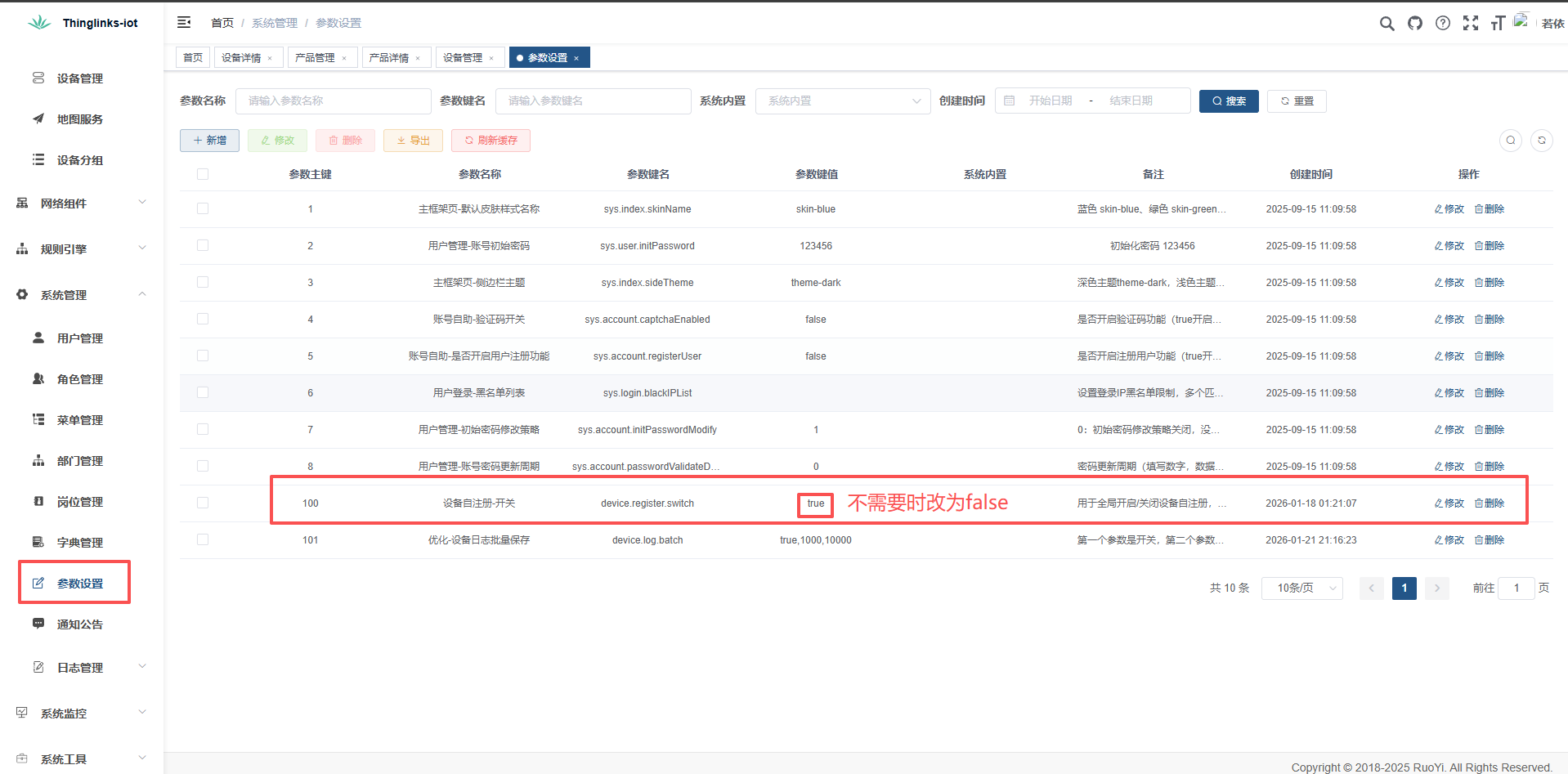Tick the checkbox for device.register.switch row
The width and height of the screenshot is (1568, 774).
point(203,503)
